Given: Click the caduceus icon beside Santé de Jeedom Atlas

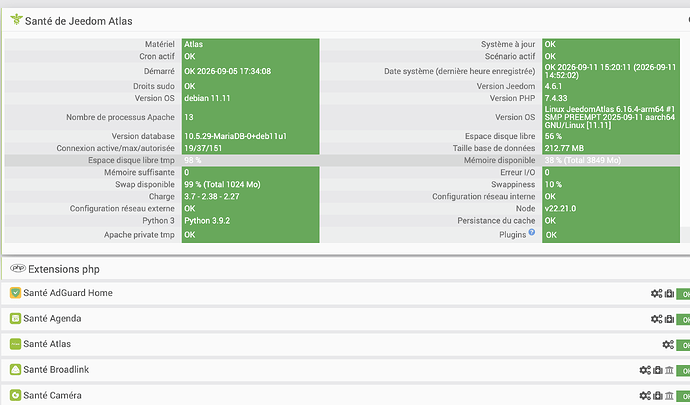Looking at the screenshot, I should 16,20.
